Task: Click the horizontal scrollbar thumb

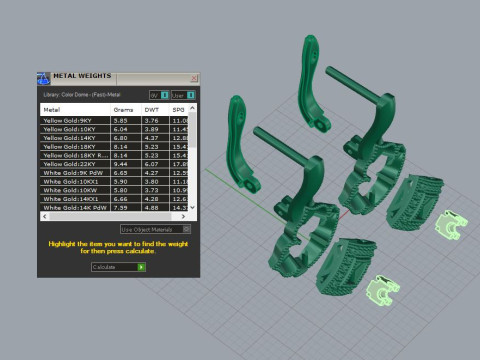Action: (110, 216)
